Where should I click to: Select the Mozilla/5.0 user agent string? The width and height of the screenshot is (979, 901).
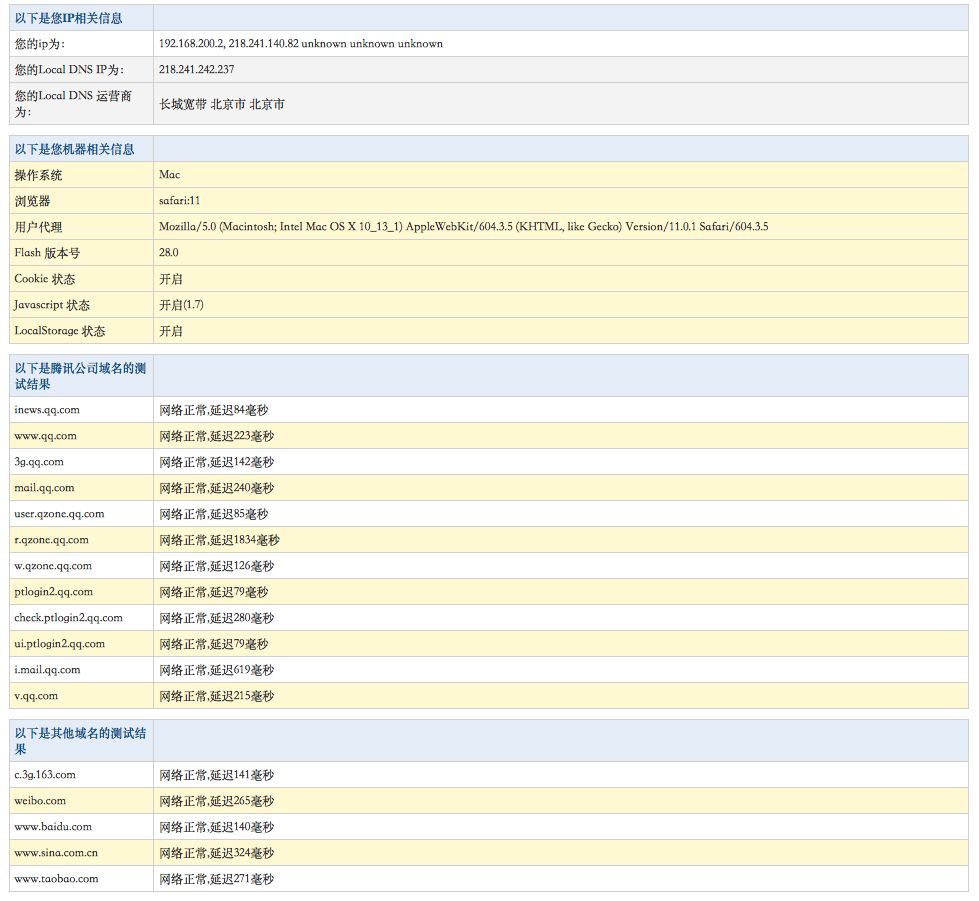[463, 227]
